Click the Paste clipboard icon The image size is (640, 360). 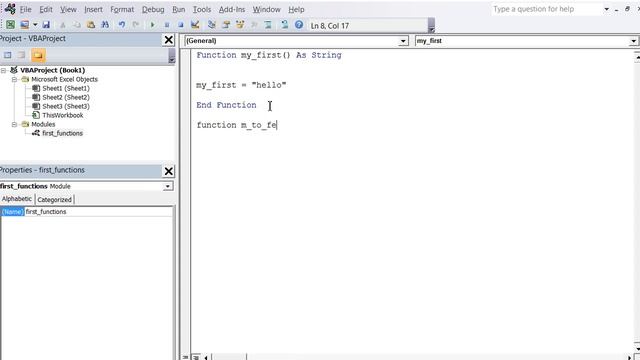pos(91,25)
